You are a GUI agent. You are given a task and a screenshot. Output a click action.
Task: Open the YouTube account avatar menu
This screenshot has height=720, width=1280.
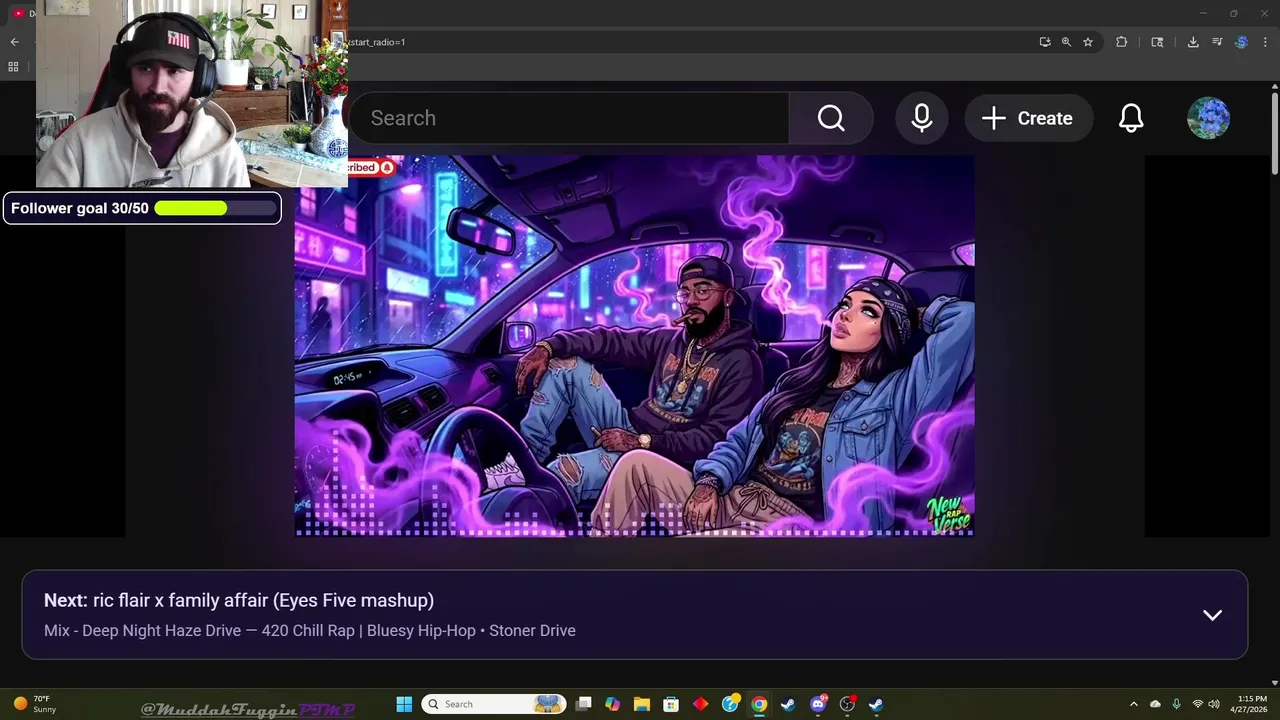tap(1208, 118)
